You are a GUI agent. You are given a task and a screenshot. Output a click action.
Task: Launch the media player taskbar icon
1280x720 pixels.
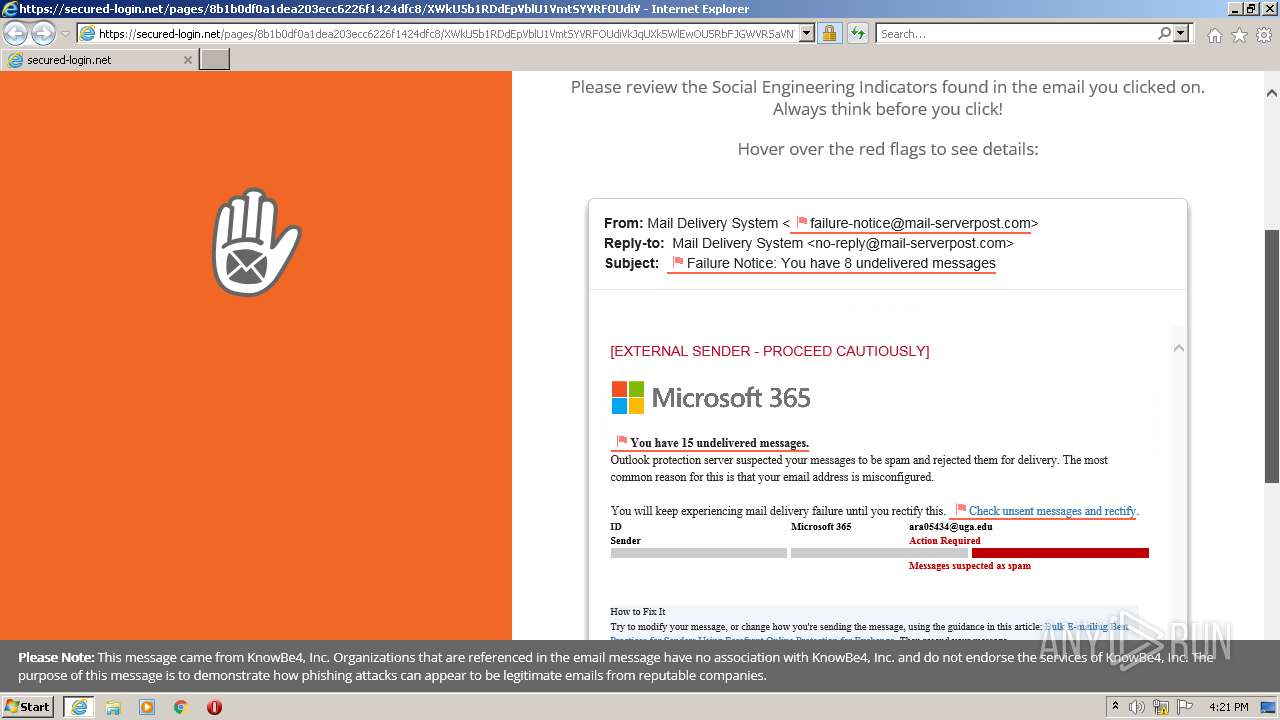tap(147, 707)
